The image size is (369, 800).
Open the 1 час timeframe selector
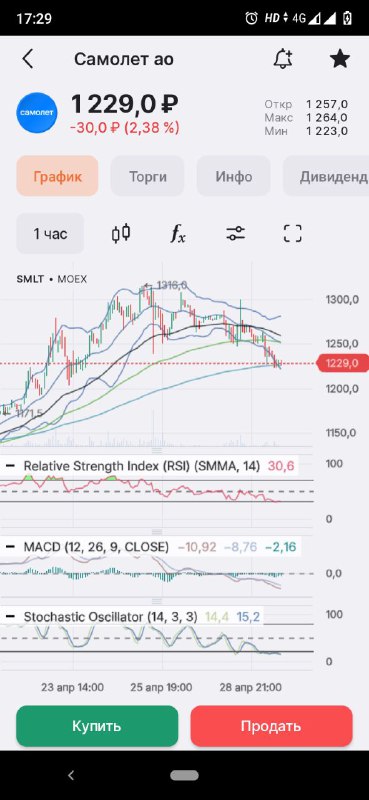[x=50, y=234]
